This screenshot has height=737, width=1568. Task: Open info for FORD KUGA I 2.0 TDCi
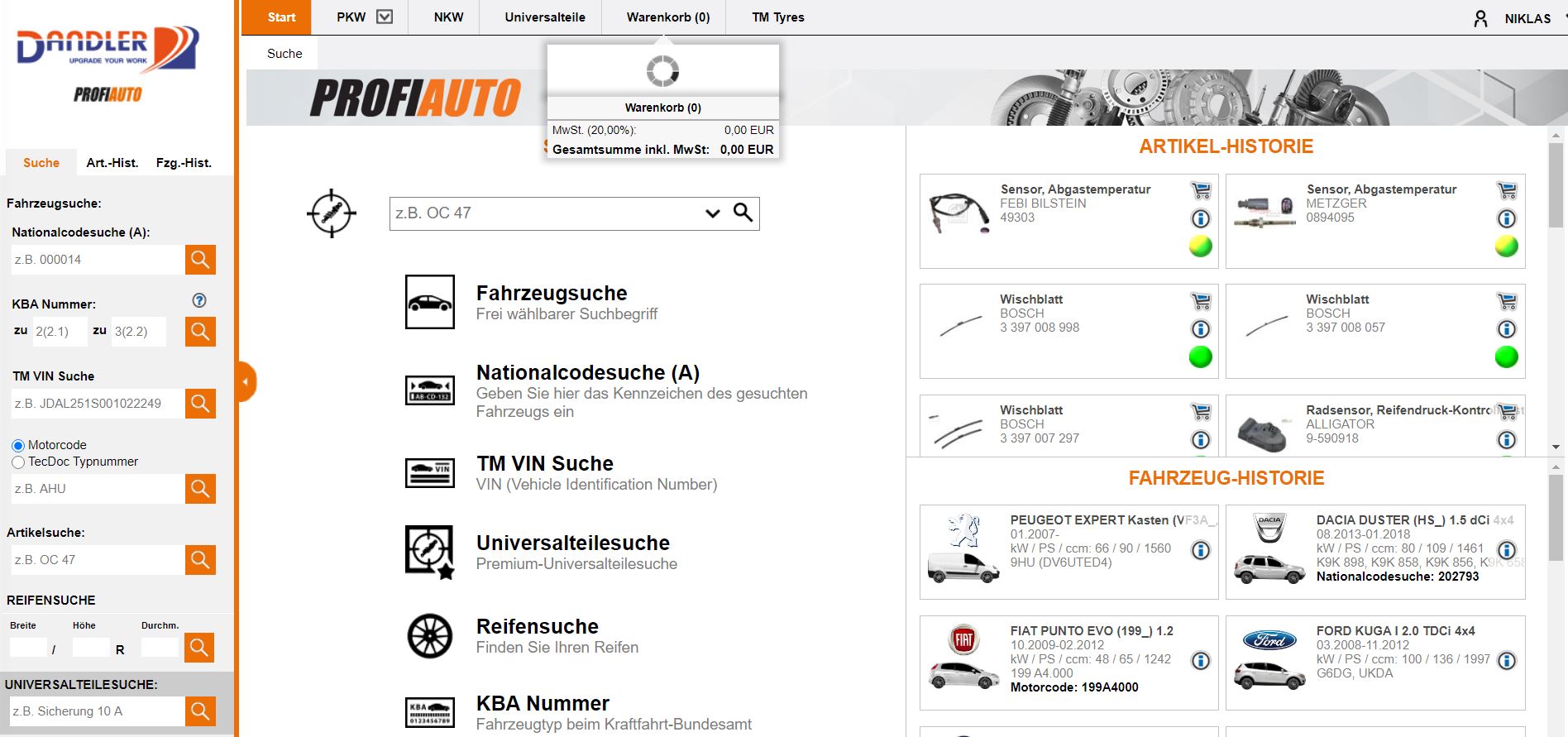pyautogui.click(x=1507, y=661)
